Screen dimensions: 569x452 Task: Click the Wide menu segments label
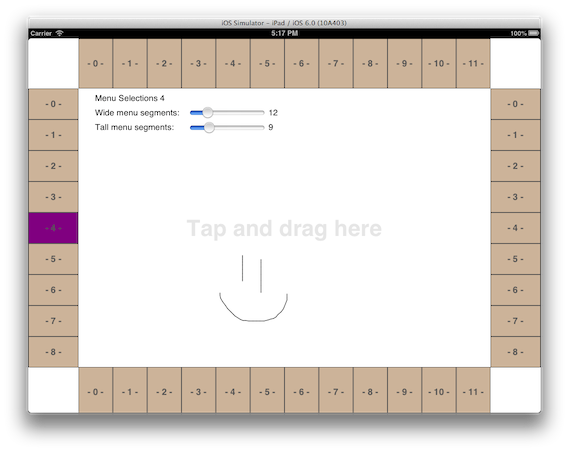pyautogui.click(x=137, y=113)
